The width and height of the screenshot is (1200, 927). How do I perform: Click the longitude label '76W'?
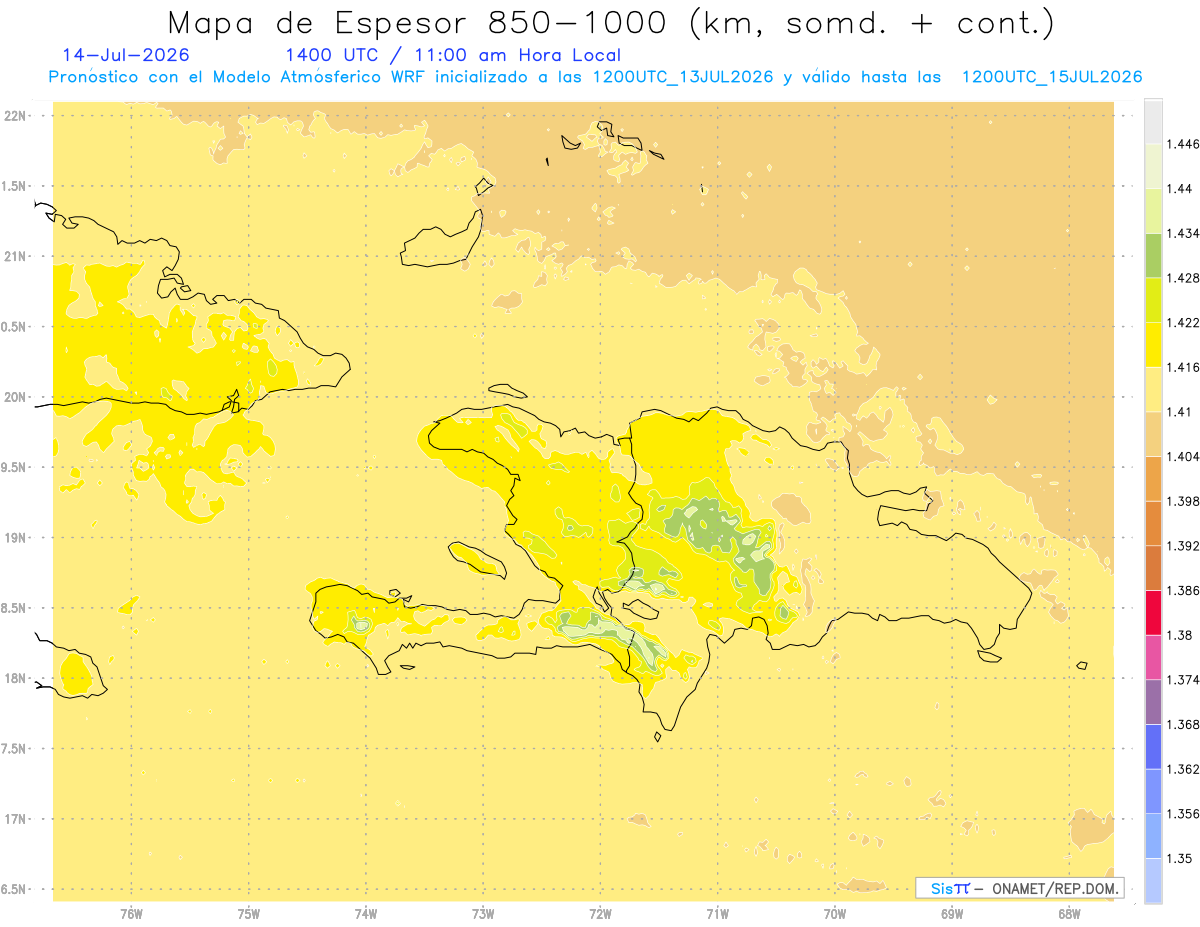click(131, 914)
